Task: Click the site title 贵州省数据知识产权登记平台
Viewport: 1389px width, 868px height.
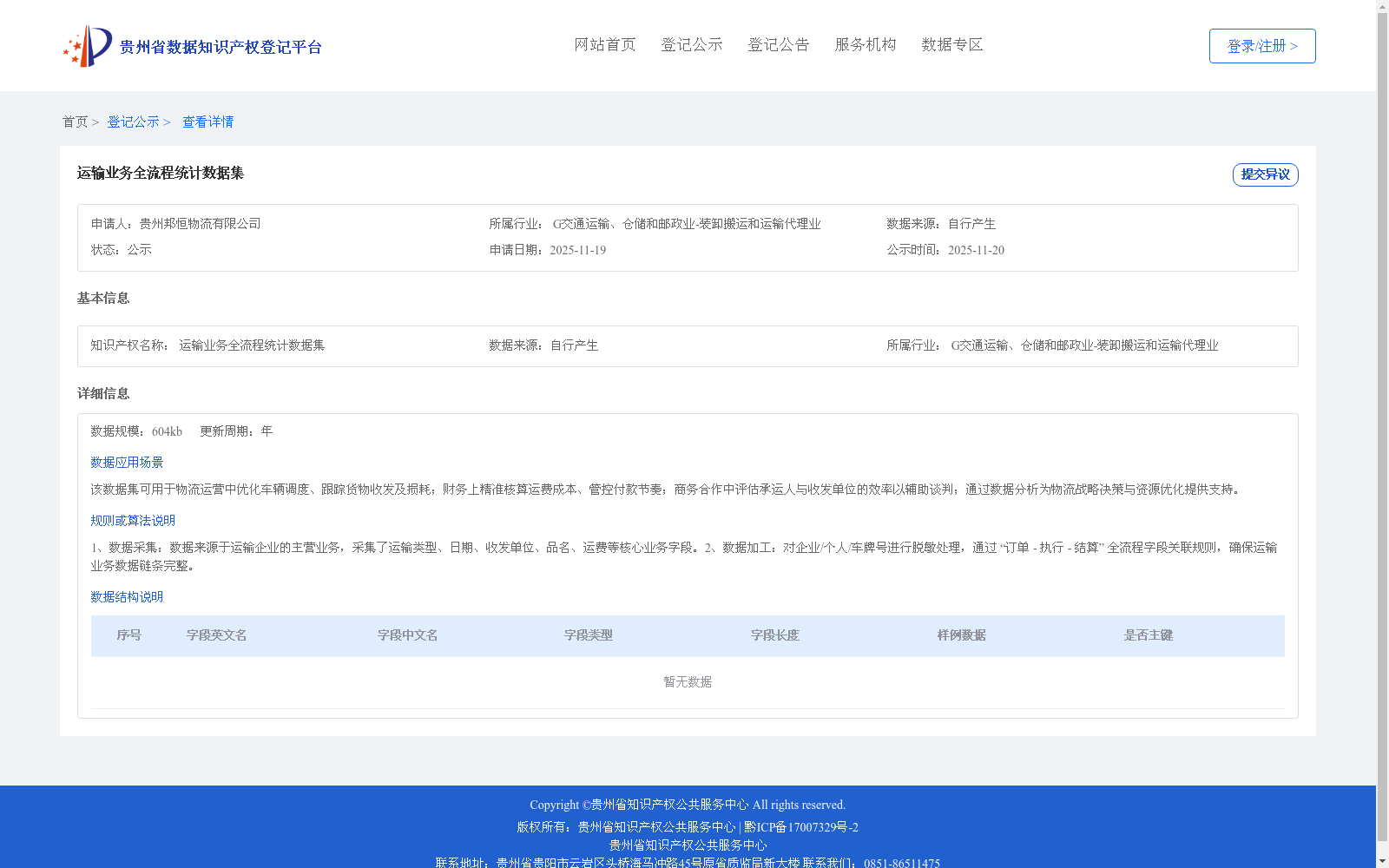Action: tap(221, 47)
